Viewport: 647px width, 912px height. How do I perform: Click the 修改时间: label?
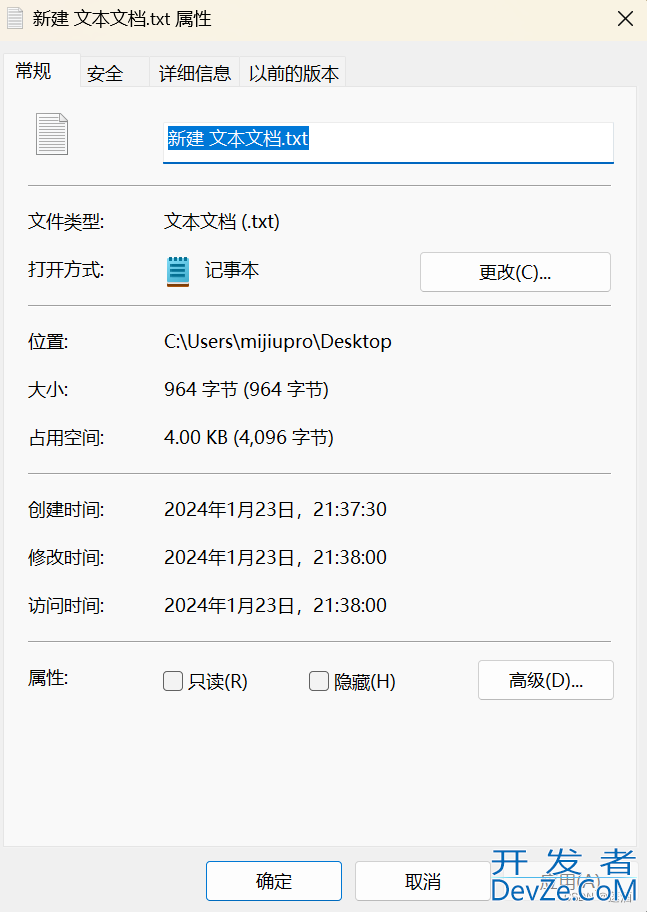(x=66, y=558)
